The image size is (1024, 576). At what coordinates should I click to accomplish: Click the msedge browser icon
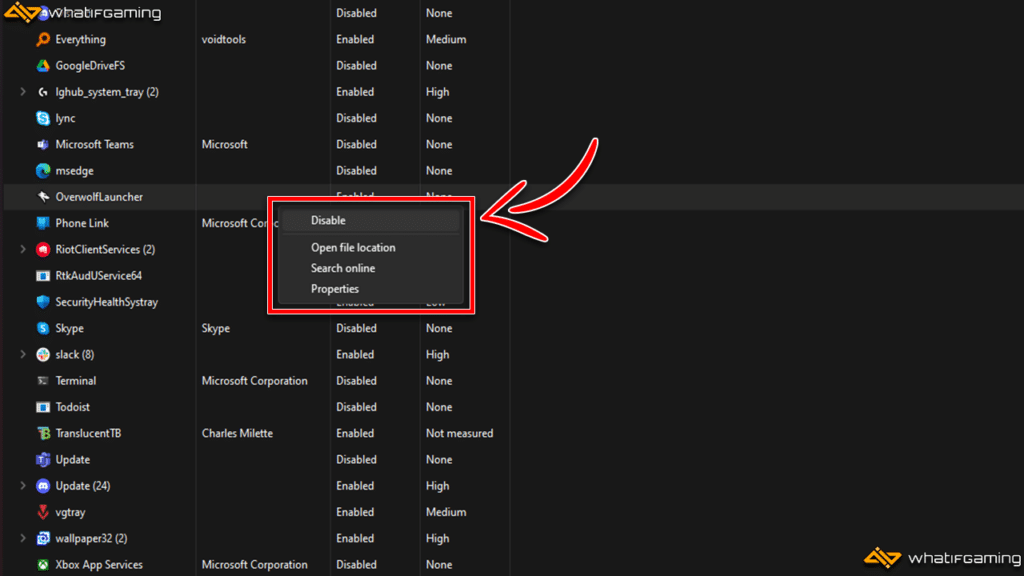click(43, 171)
